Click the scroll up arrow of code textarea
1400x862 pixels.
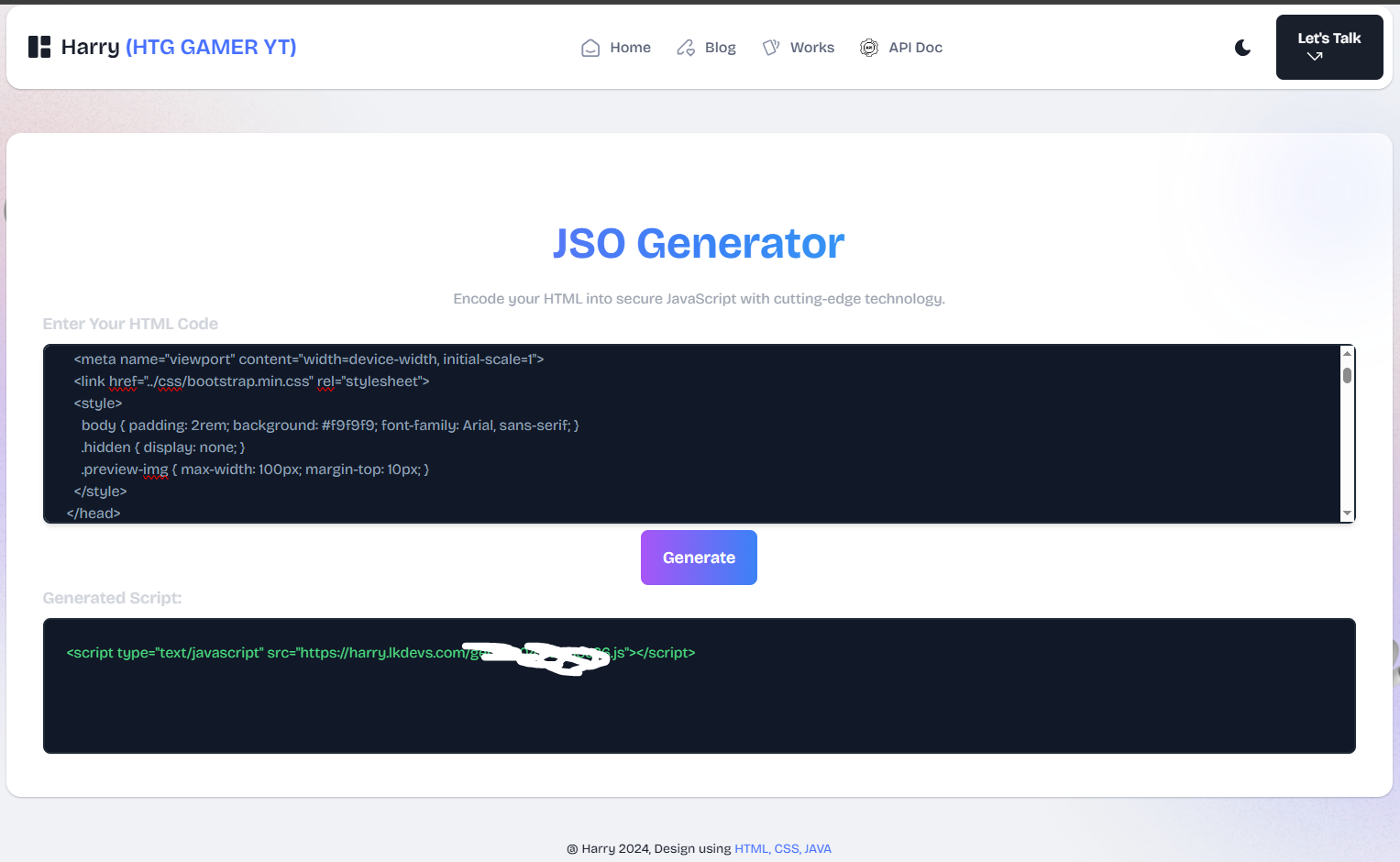pos(1347,353)
